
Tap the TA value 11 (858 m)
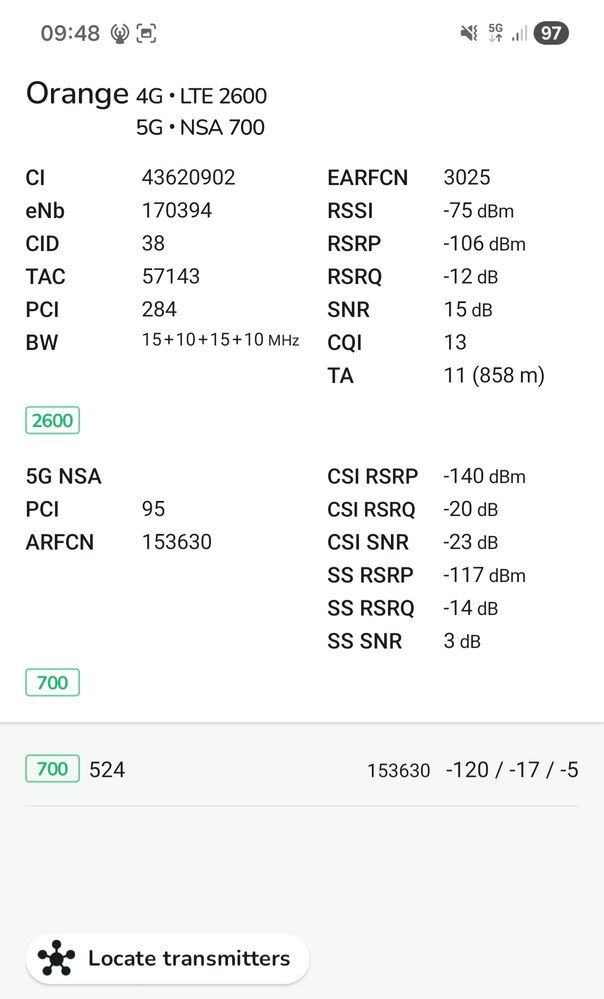pyautogui.click(x=494, y=376)
